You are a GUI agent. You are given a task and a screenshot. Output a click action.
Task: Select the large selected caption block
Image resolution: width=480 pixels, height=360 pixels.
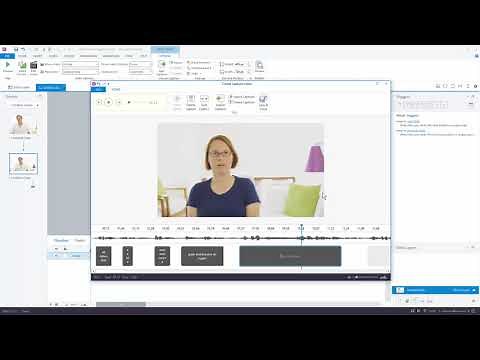pyautogui.click(x=290, y=256)
